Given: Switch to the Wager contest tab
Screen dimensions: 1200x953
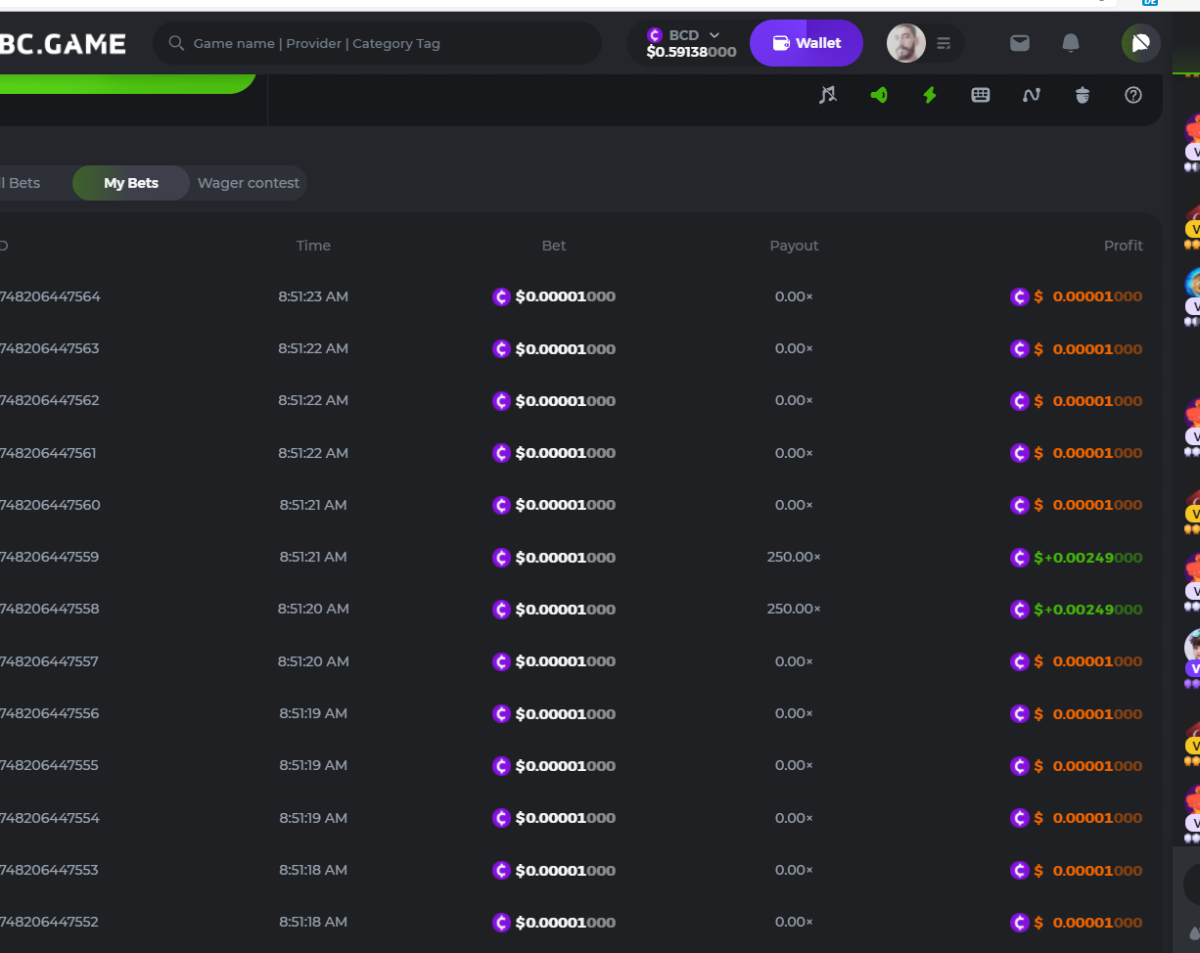Looking at the screenshot, I should pos(248,183).
